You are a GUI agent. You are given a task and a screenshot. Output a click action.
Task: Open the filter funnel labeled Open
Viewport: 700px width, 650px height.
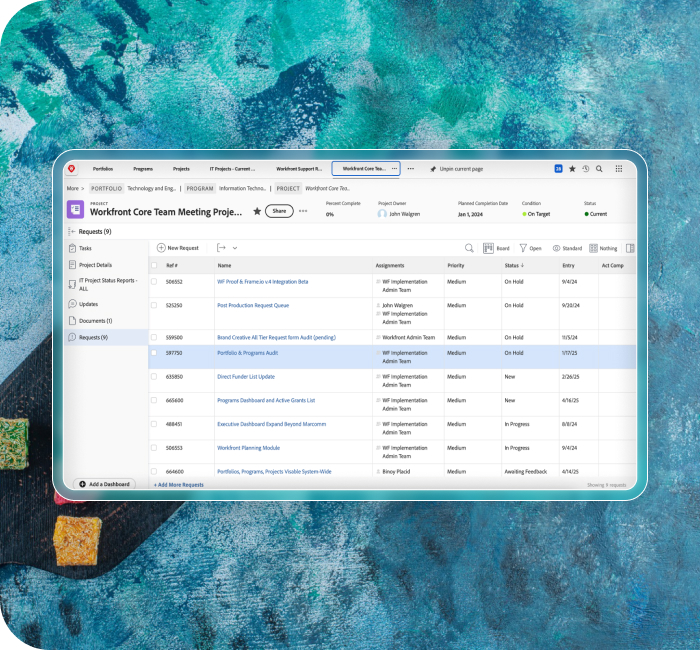coord(529,248)
